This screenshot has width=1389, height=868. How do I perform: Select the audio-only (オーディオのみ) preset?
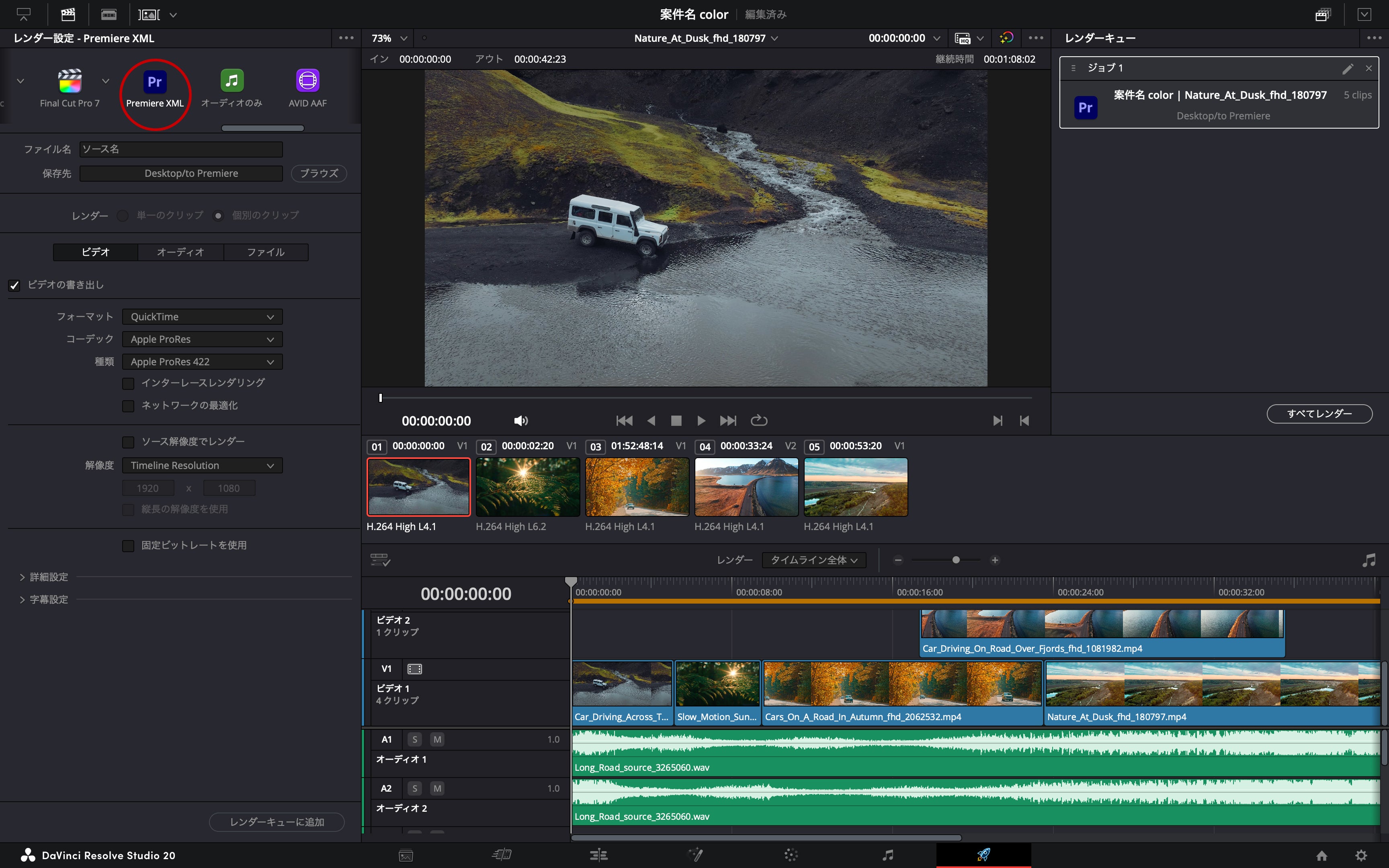tap(232, 81)
